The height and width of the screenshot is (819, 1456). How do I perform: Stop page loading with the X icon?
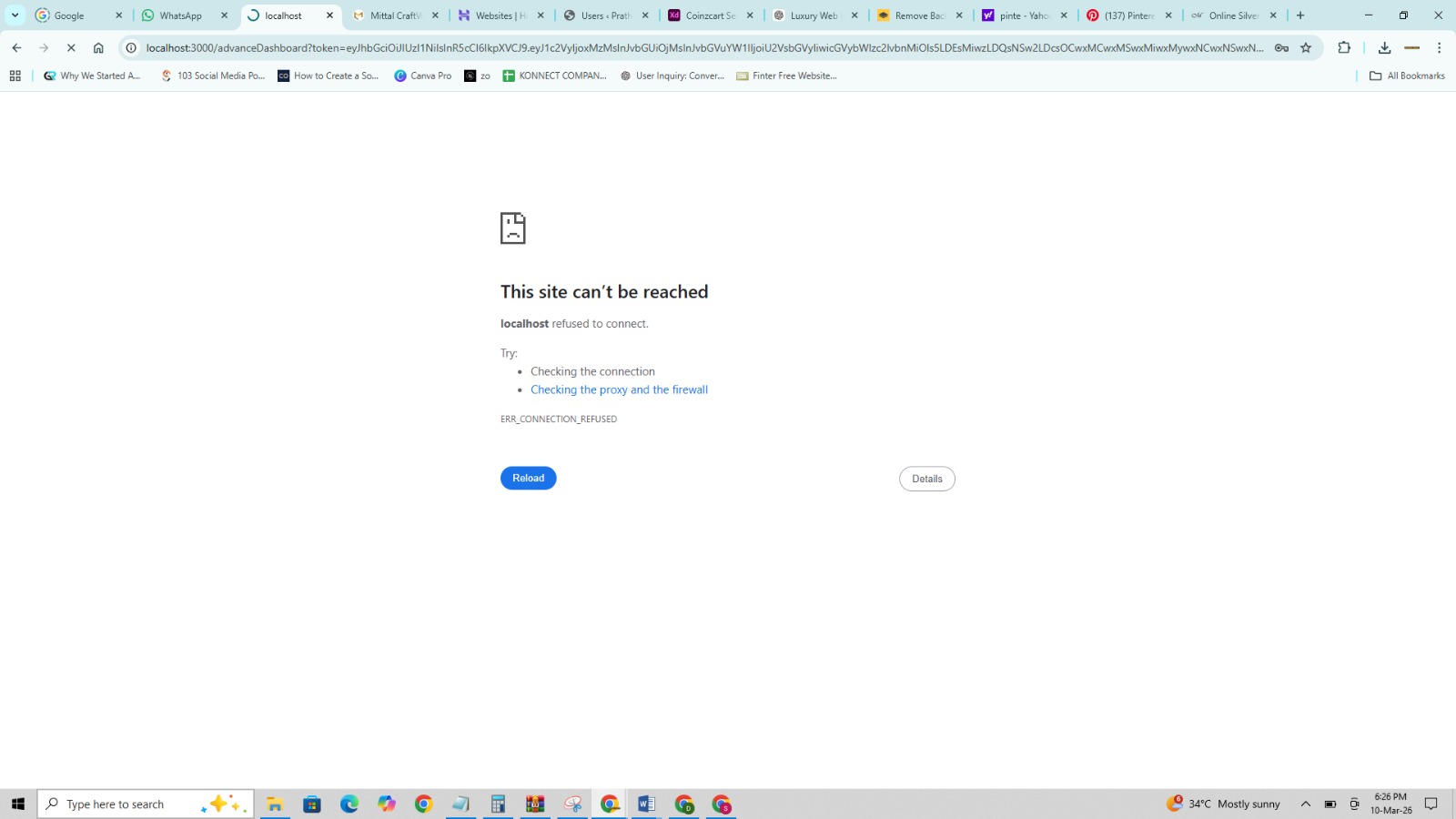point(71,48)
